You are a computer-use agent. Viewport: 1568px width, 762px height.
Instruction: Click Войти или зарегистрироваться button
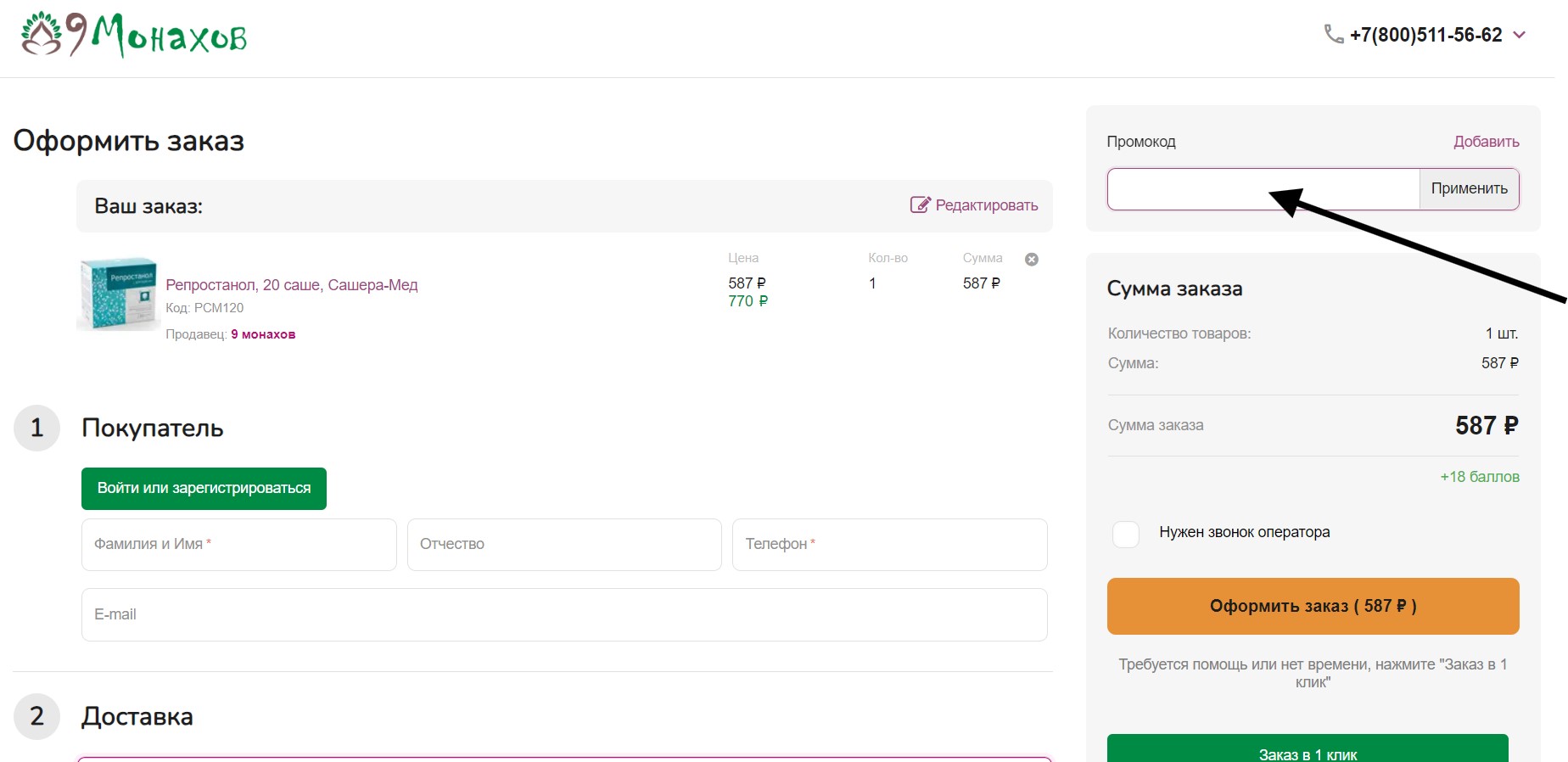(204, 489)
